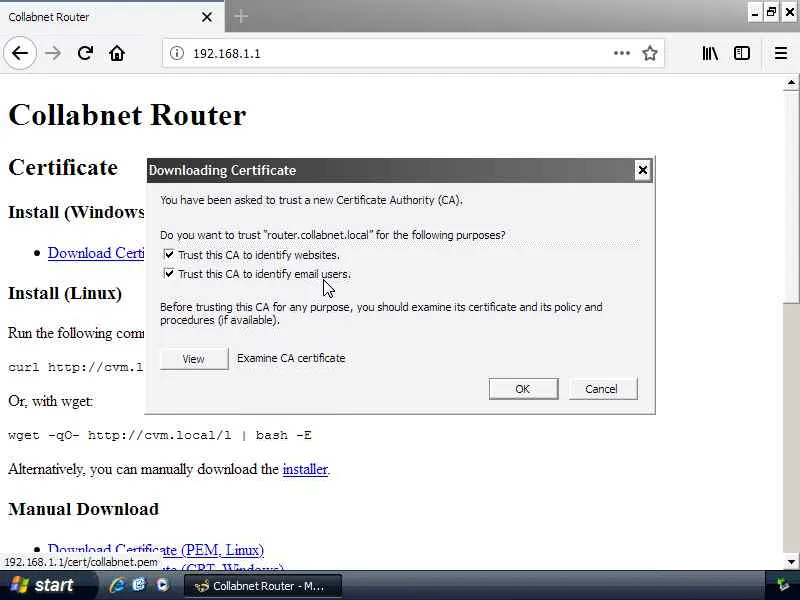
Task: Go back with the browser back arrow
Action: (x=20, y=53)
